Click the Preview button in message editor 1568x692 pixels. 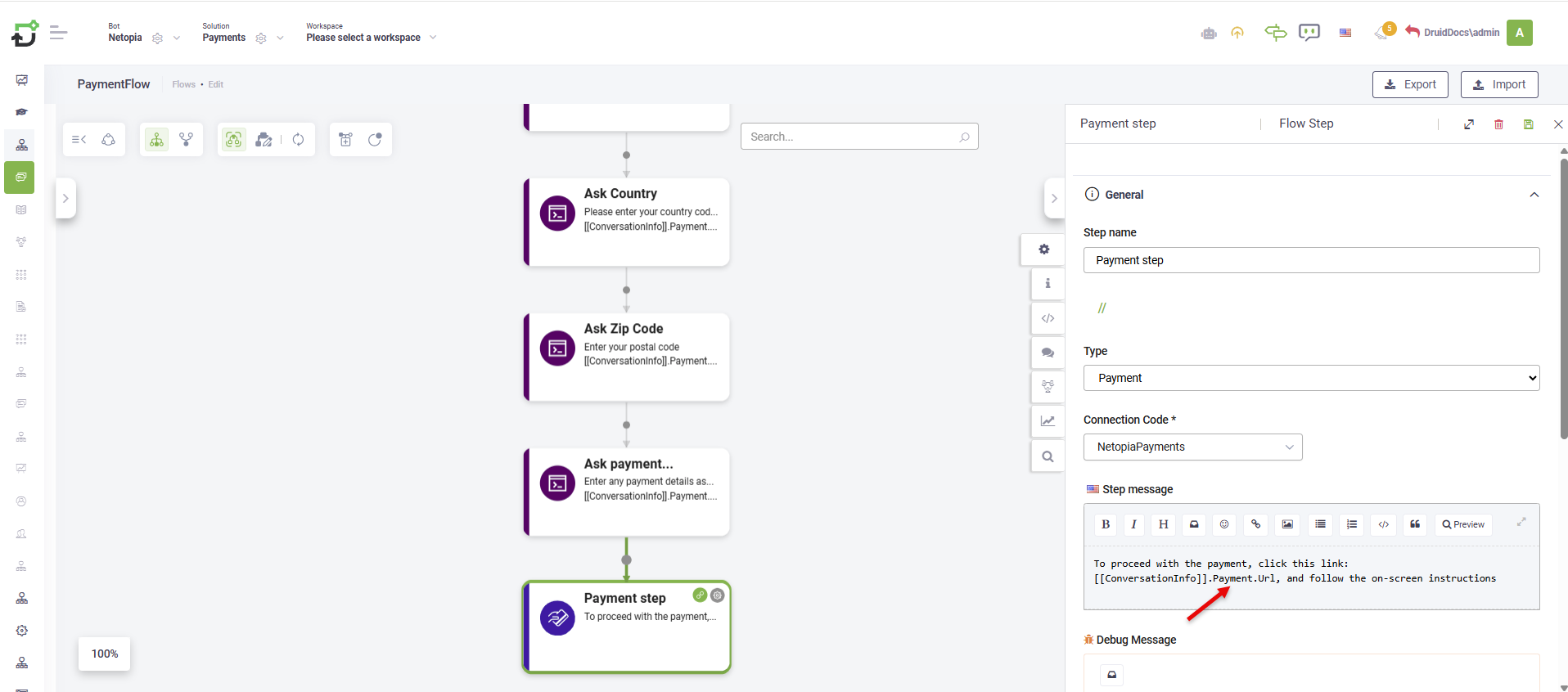(x=1463, y=524)
